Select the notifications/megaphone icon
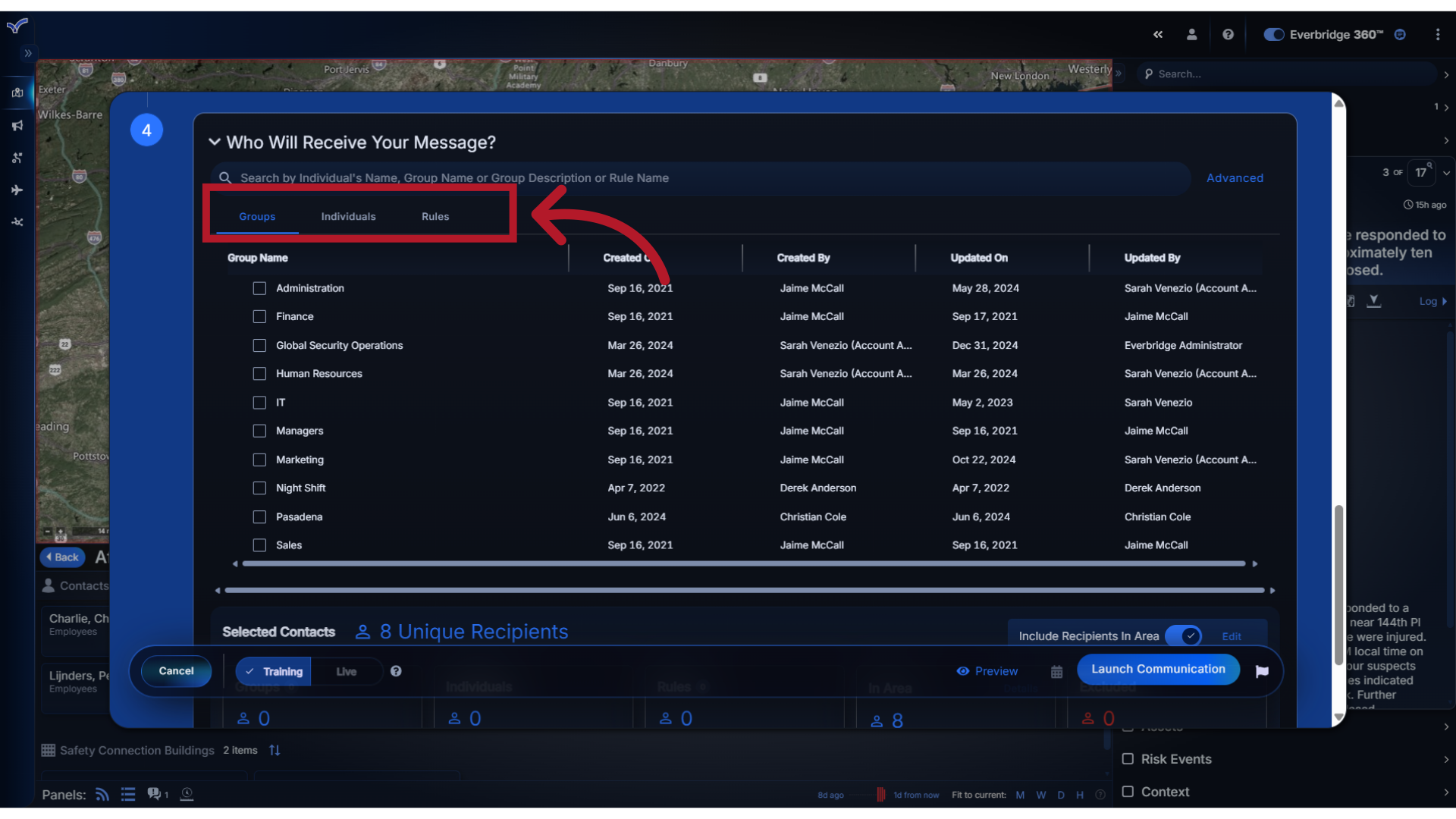 point(17,124)
